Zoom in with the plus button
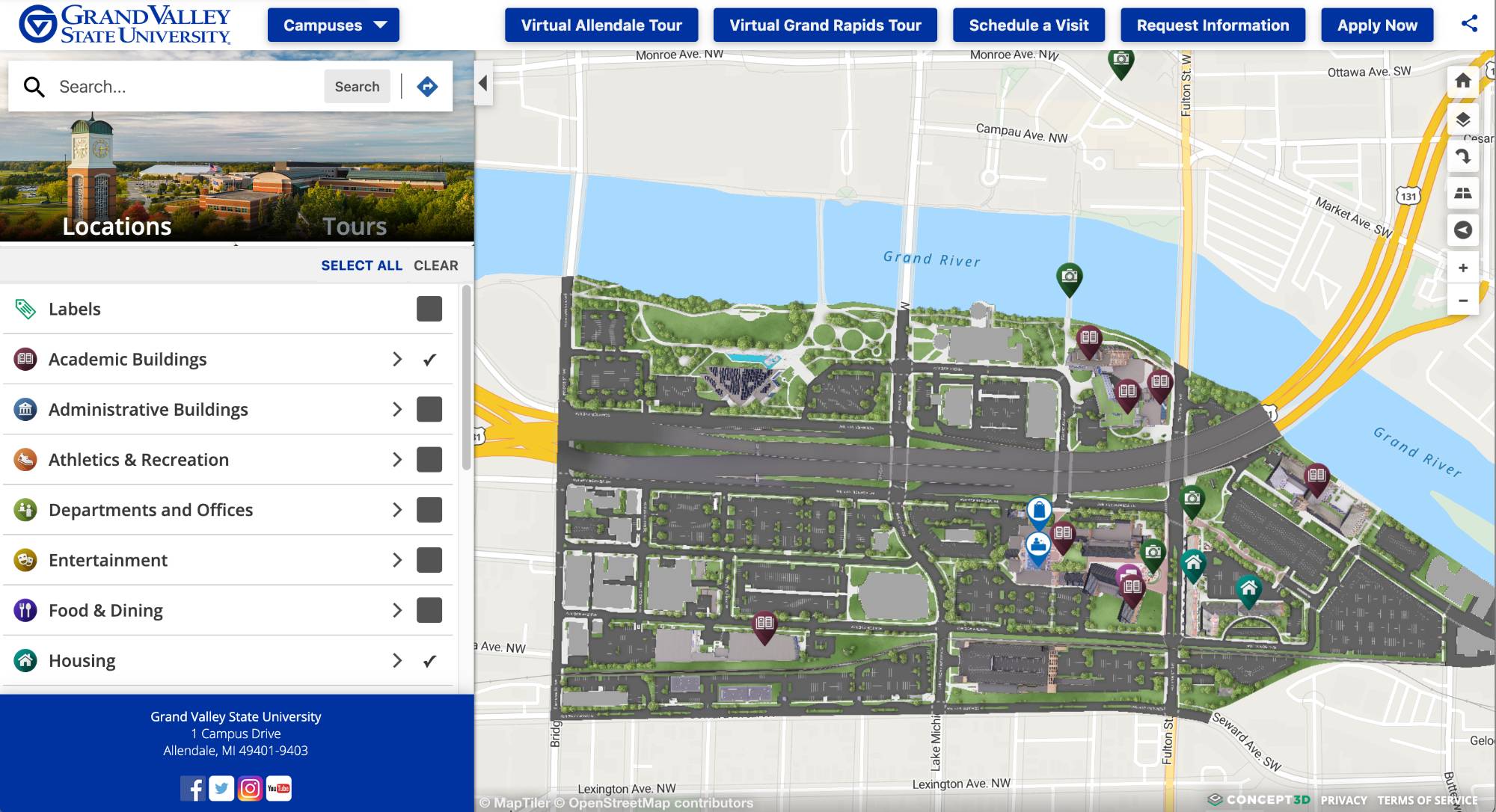1496x812 pixels. 1462,268
